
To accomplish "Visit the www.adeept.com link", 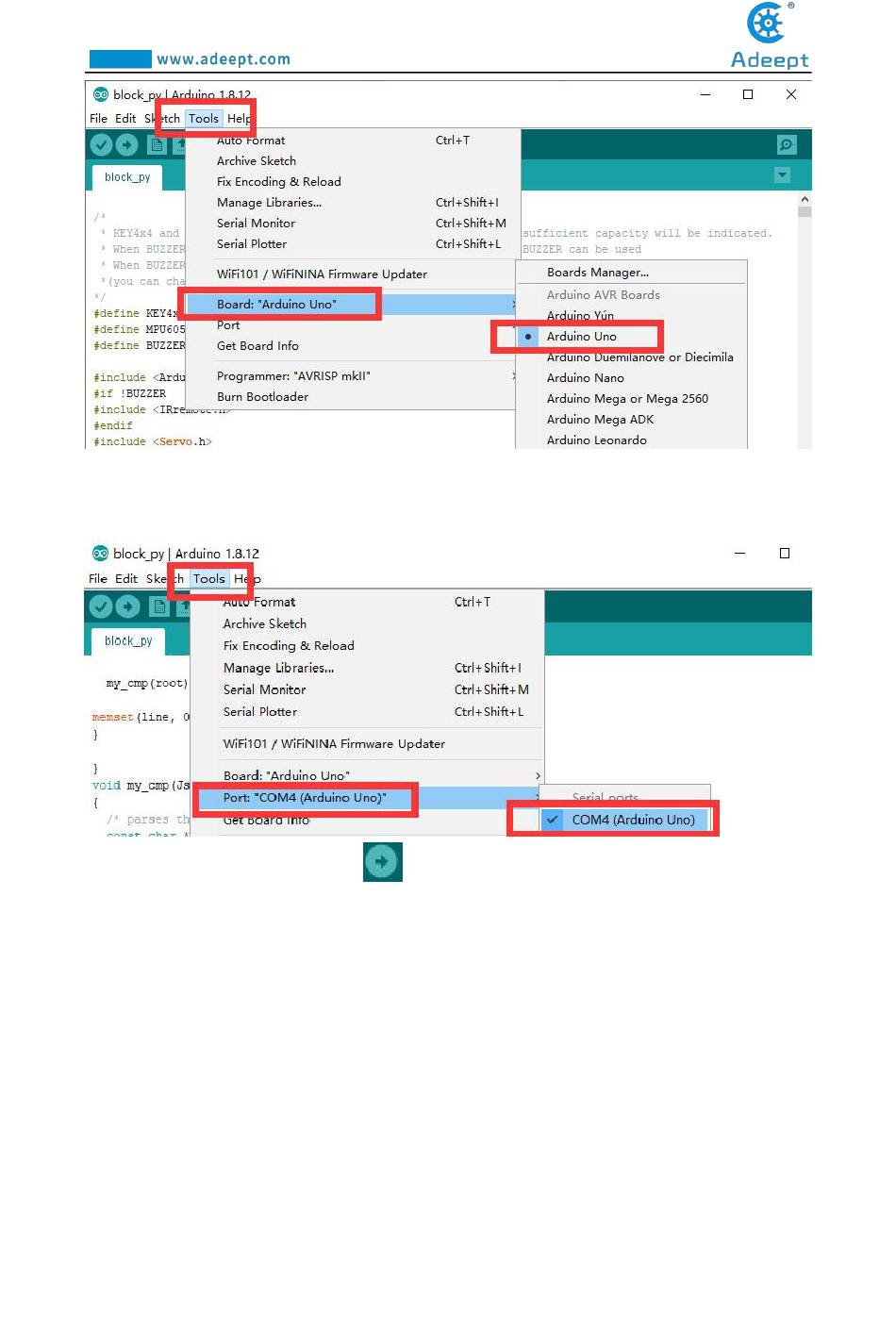I will pos(224,59).
